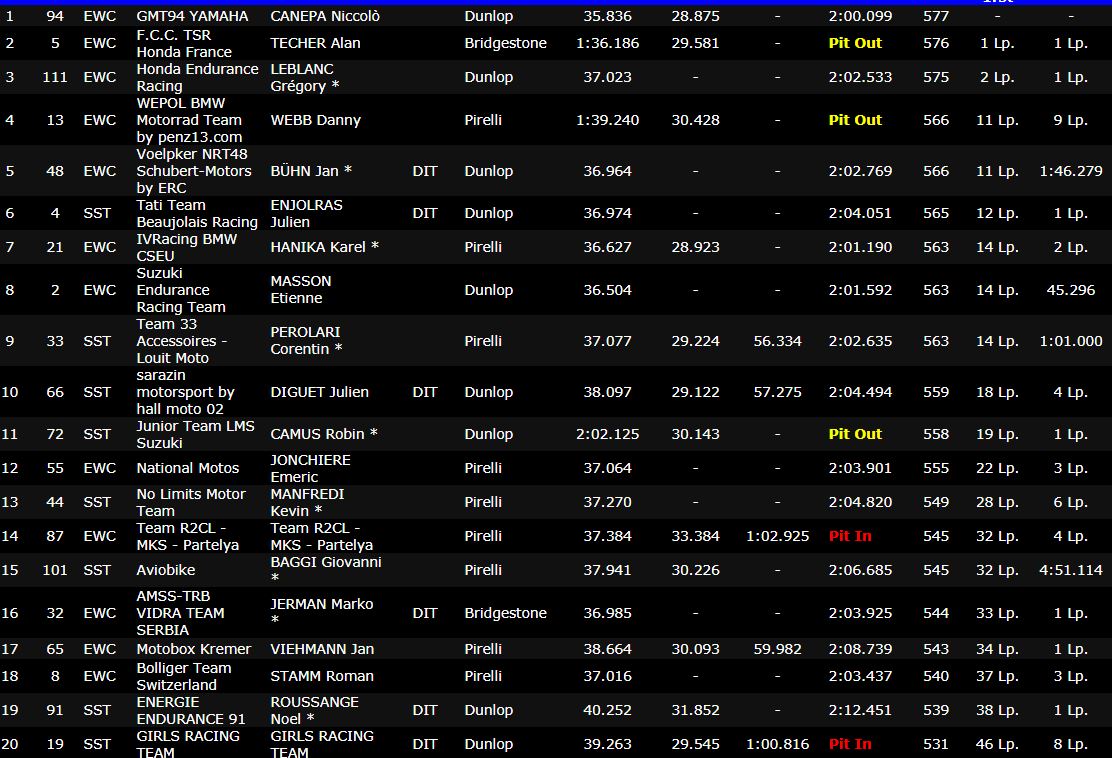1112x758 pixels.
Task: Click Bridgestone tyre in JERMAN Marko row
Action: point(505,613)
